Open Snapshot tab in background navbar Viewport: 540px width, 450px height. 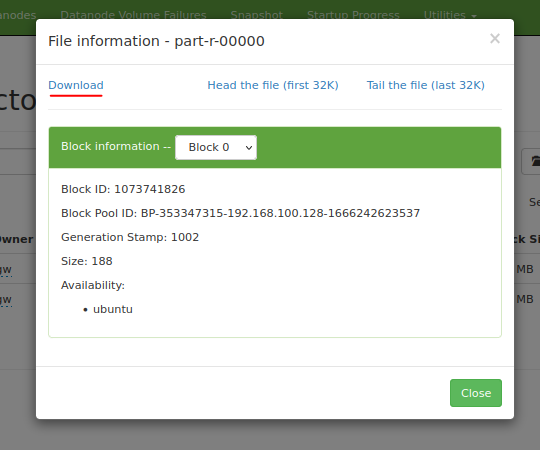(x=257, y=15)
